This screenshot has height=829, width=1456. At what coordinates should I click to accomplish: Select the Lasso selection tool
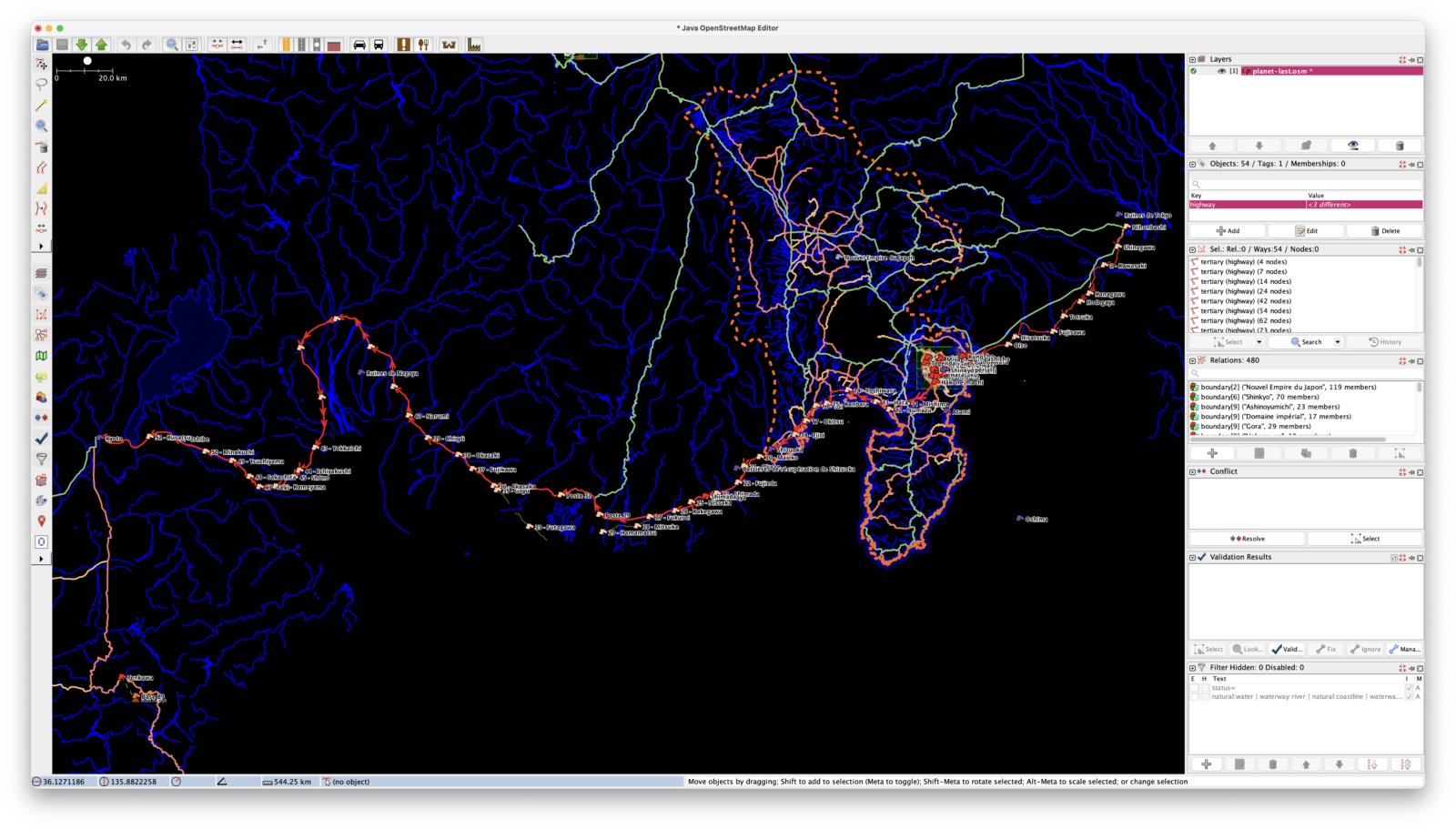pos(40,86)
